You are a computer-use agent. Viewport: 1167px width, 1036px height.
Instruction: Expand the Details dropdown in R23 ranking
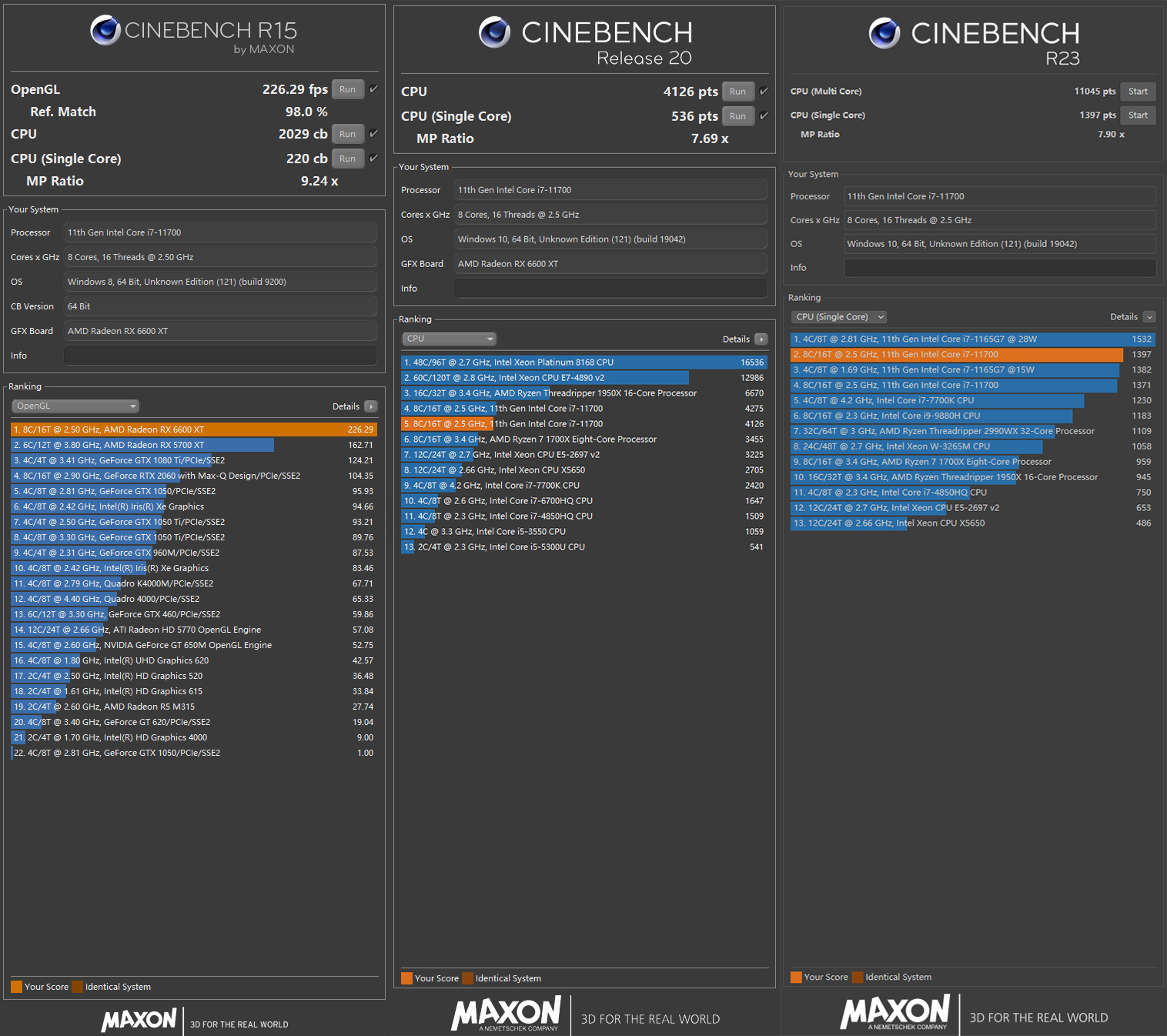coord(1149,317)
